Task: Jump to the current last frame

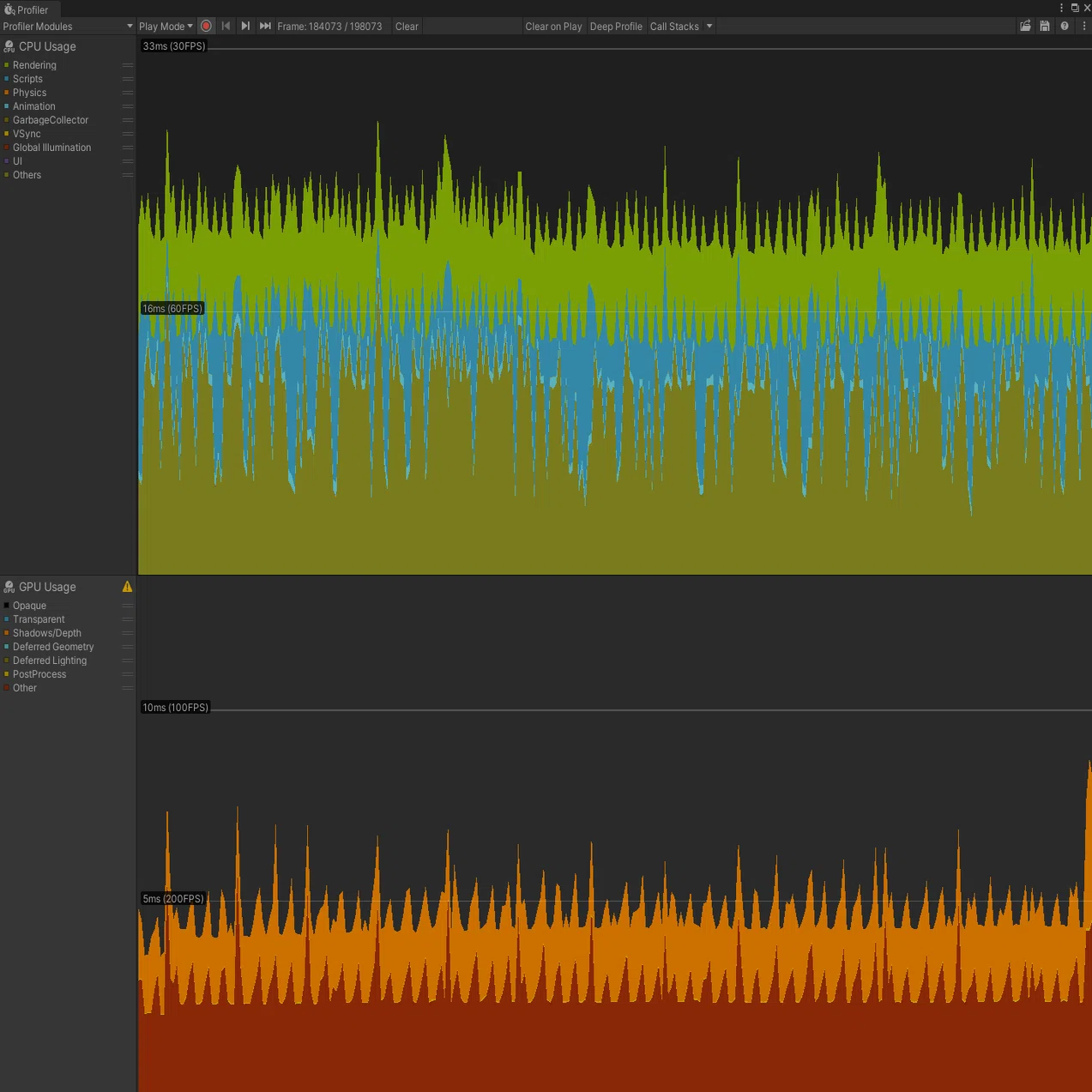Action: click(x=265, y=26)
